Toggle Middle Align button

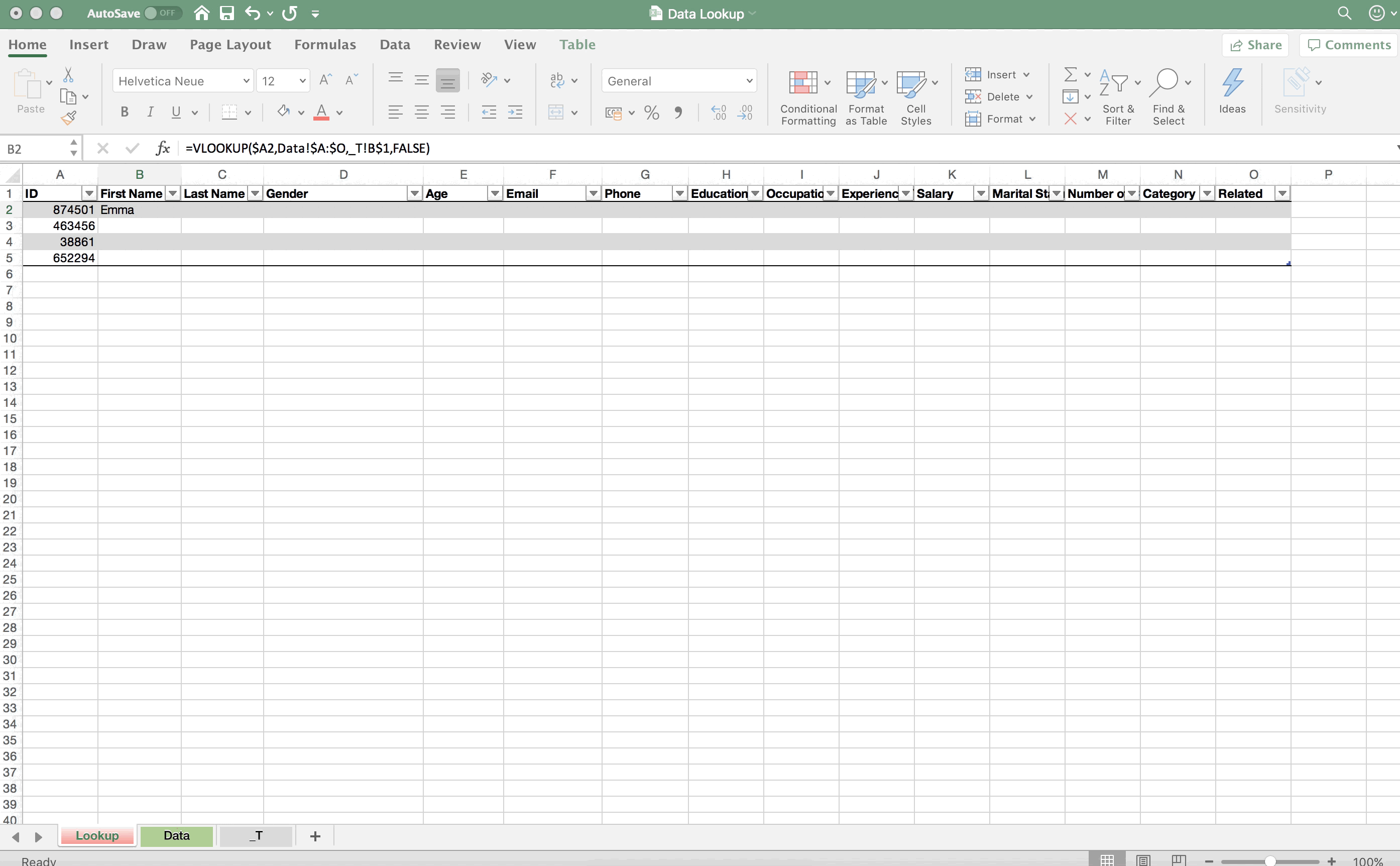pos(421,80)
